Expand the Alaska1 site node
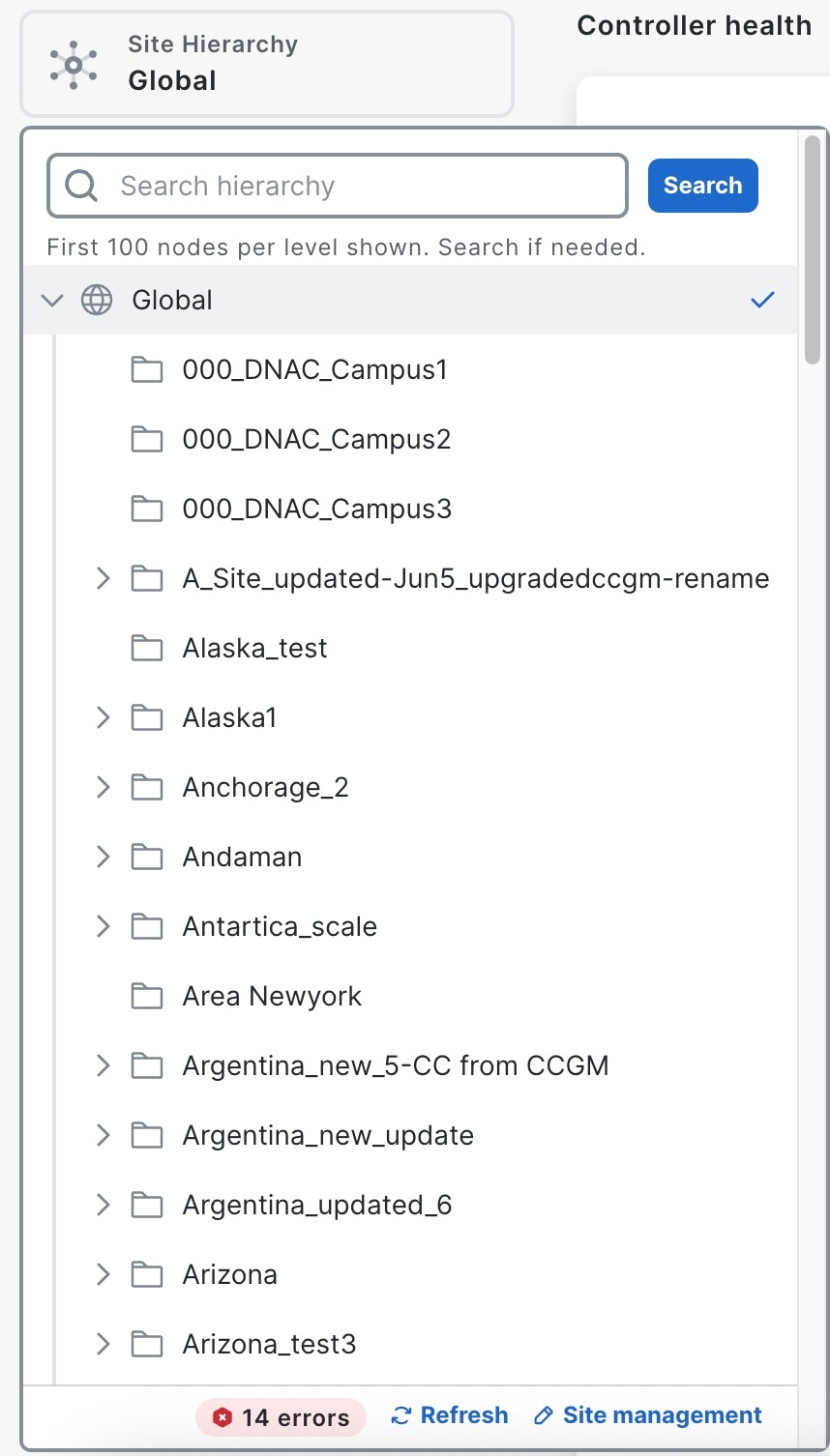 point(104,718)
